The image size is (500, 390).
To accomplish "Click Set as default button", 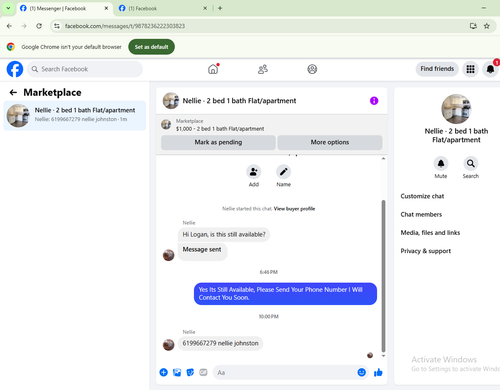I will pos(151,47).
